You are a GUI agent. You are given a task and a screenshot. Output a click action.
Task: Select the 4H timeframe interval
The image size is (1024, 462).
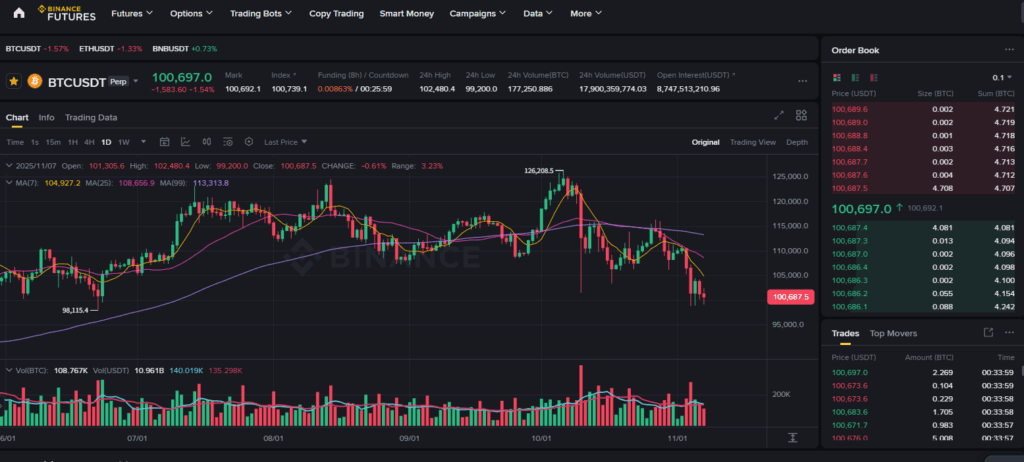[89, 142]
